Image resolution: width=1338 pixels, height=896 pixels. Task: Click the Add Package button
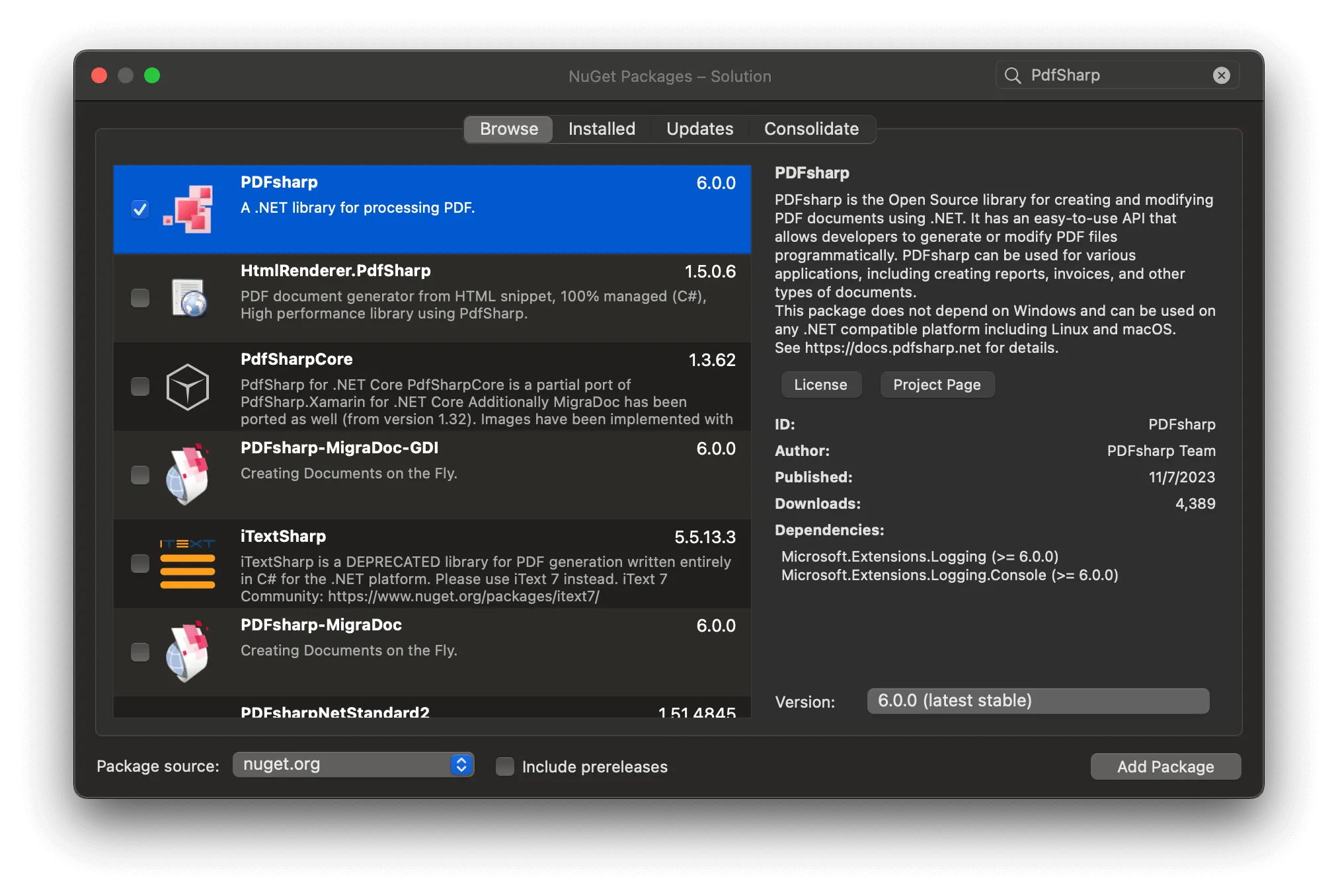[x=1165, y=766]
